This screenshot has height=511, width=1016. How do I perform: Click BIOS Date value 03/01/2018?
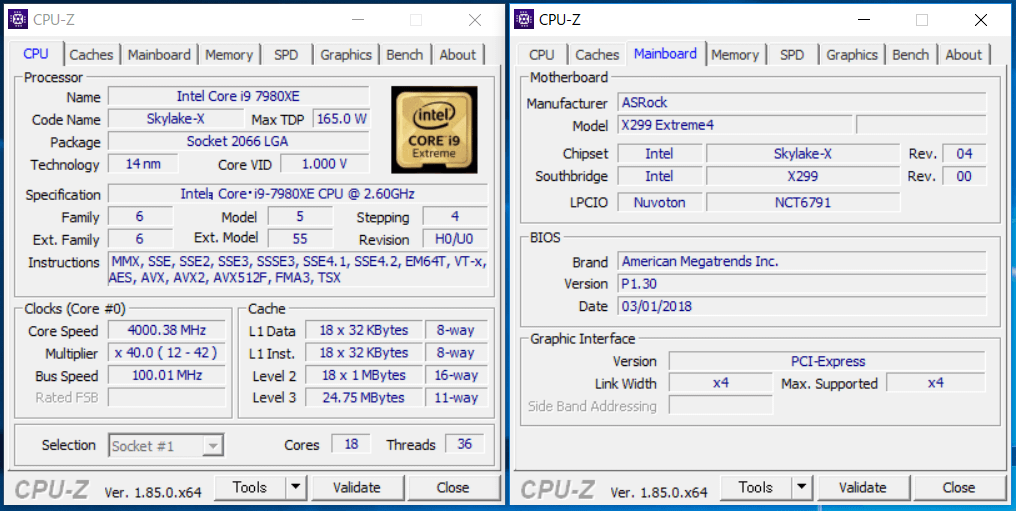coord(802,306)
